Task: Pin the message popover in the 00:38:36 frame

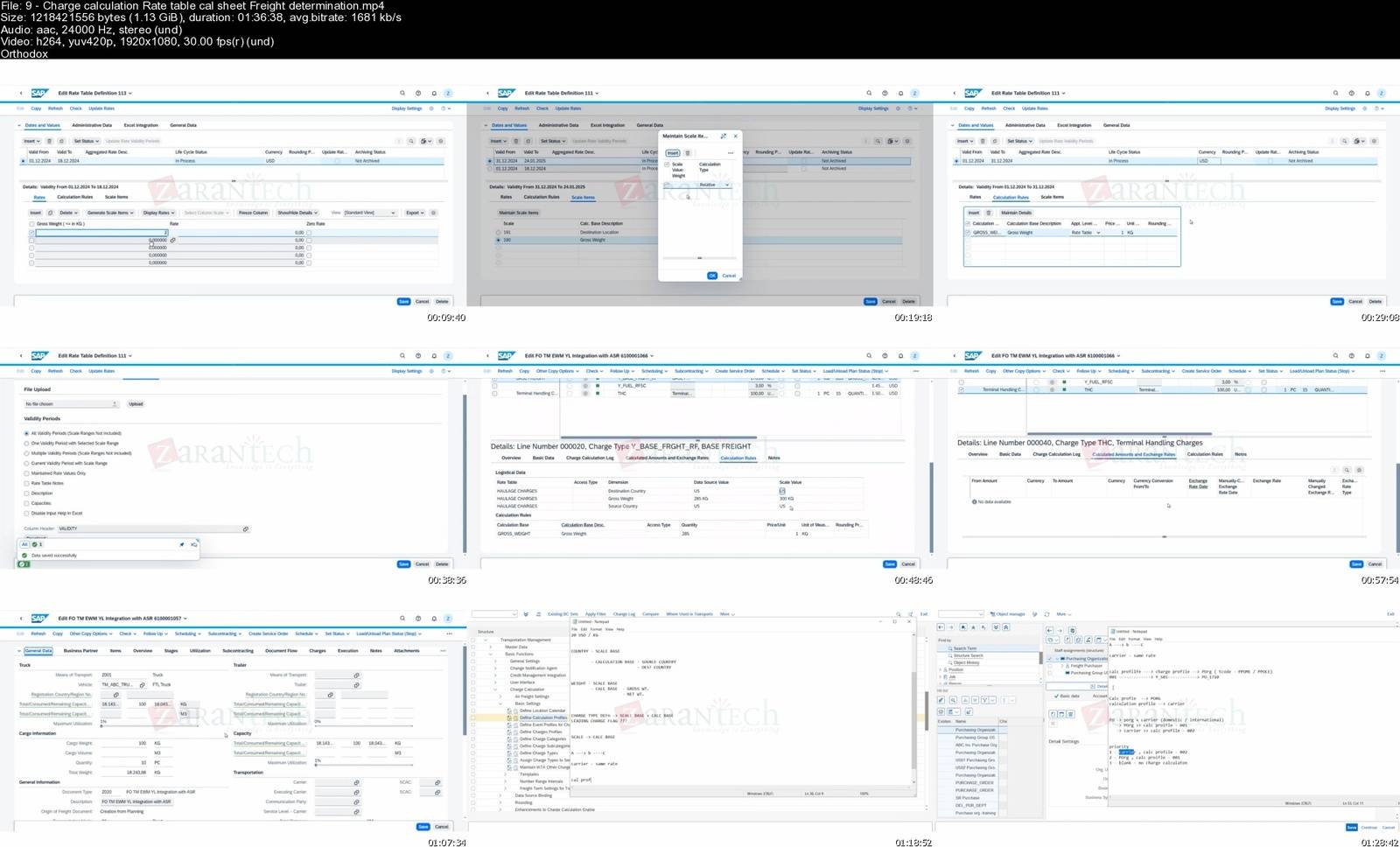Action: click(182, 544)
